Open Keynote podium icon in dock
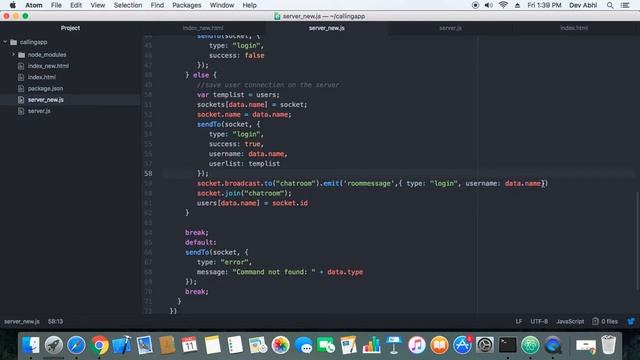The height and width of the screenshot is (360, 640). (394, 345)
